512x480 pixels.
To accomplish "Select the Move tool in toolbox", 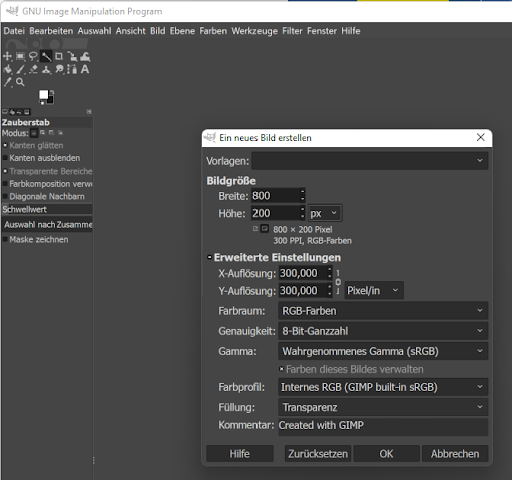I will (x=7, y=56).
